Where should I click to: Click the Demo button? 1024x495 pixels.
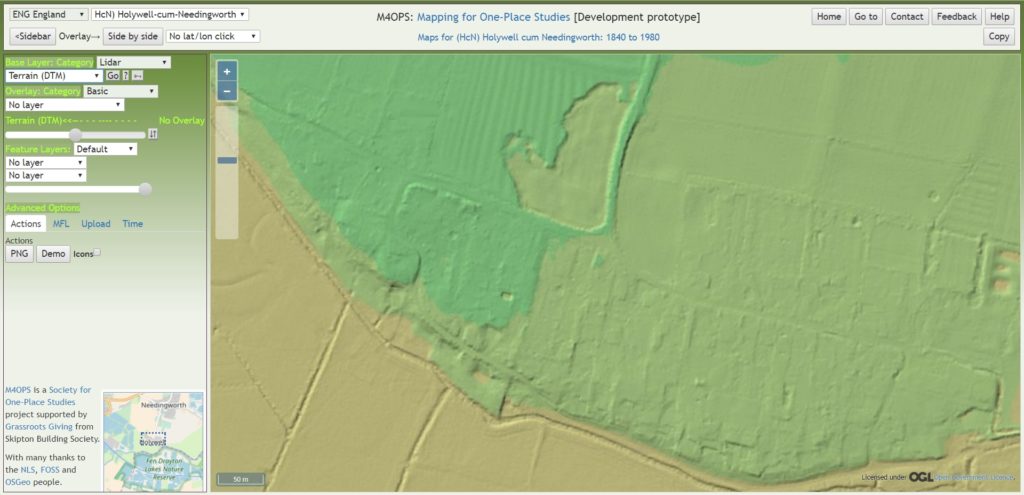(53, 254)
